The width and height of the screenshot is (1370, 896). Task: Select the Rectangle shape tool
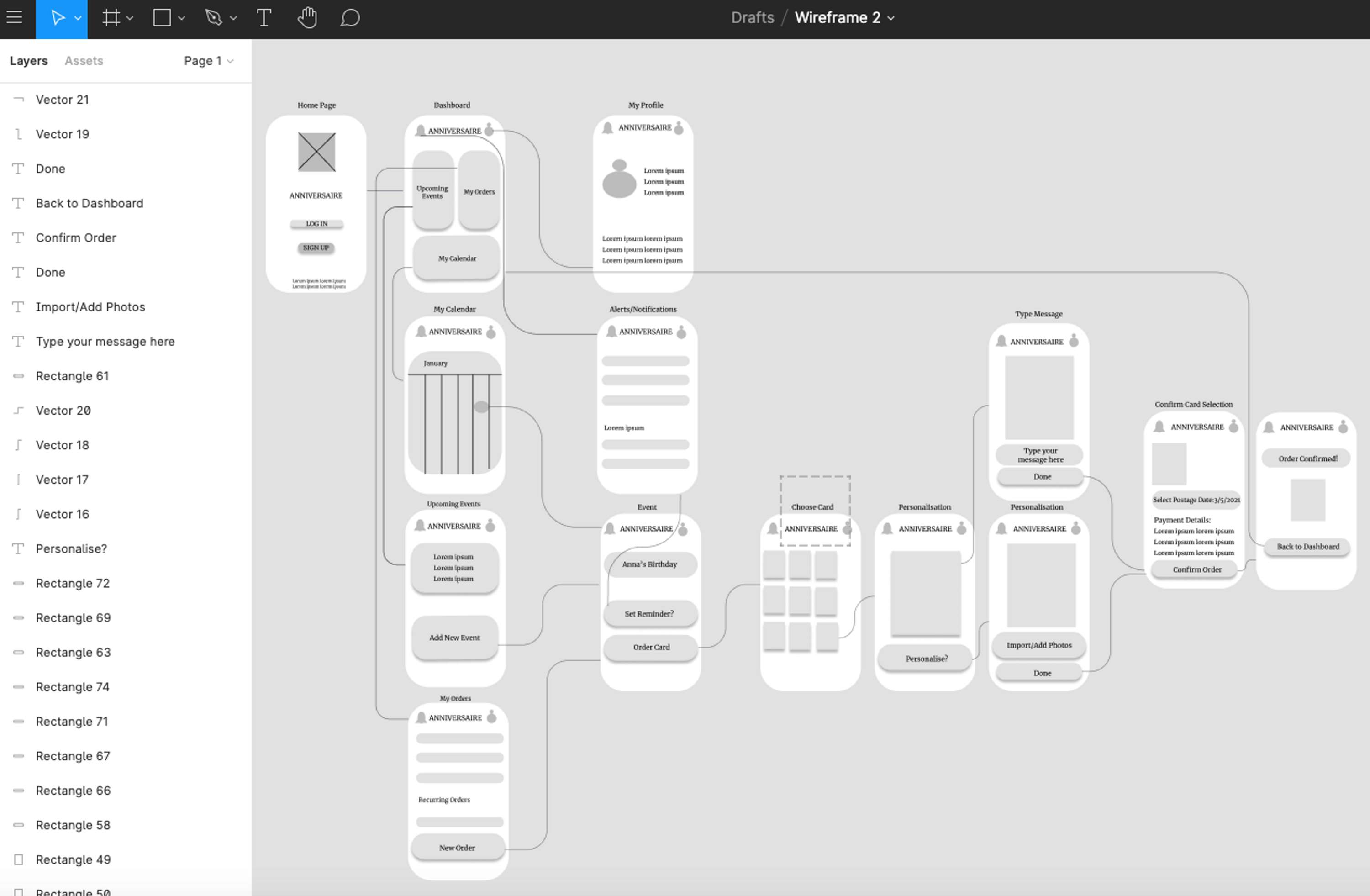(162, 18)
